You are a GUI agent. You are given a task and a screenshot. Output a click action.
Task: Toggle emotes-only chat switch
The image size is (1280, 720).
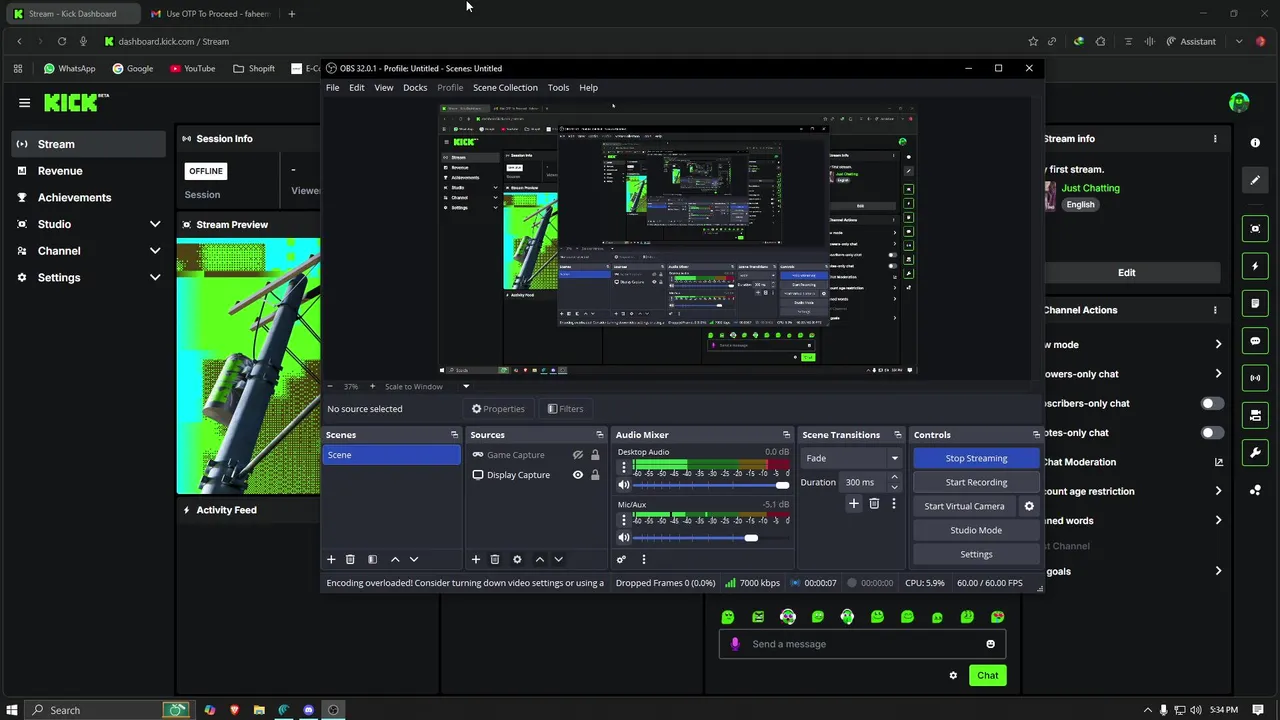[x=1211, y=433]
